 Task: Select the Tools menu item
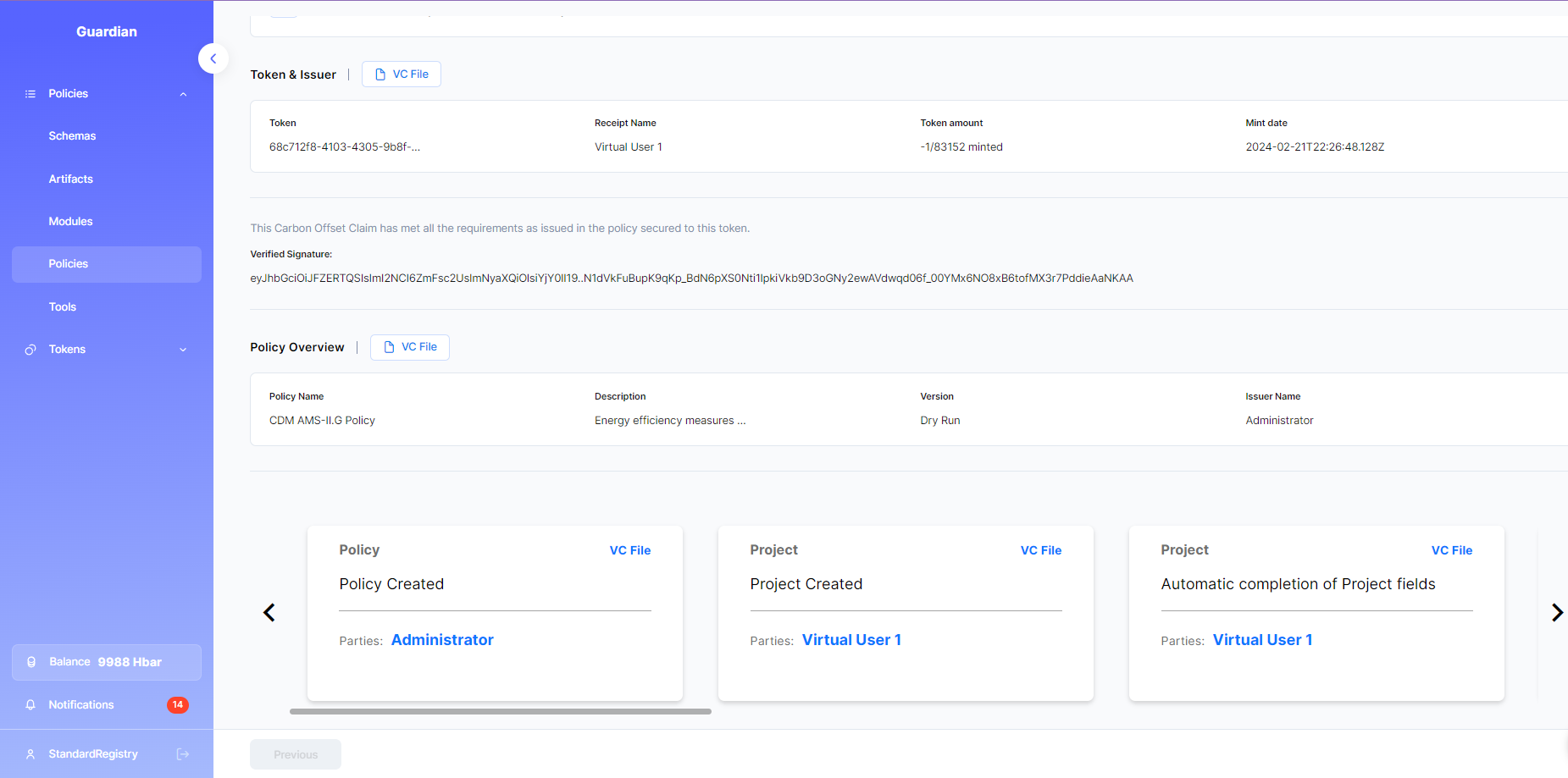63,307
